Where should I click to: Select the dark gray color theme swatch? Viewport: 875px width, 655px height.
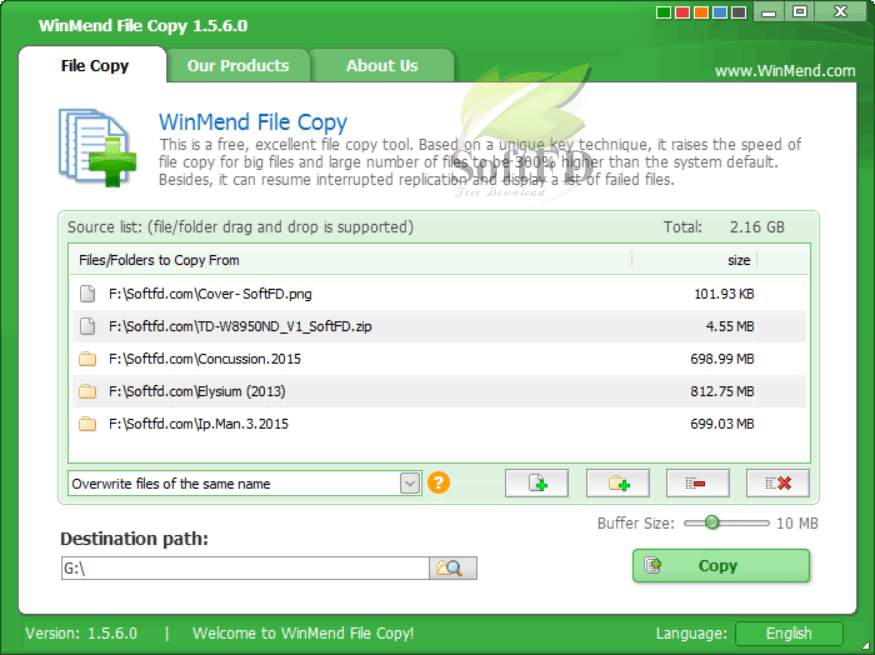[739, 12]
